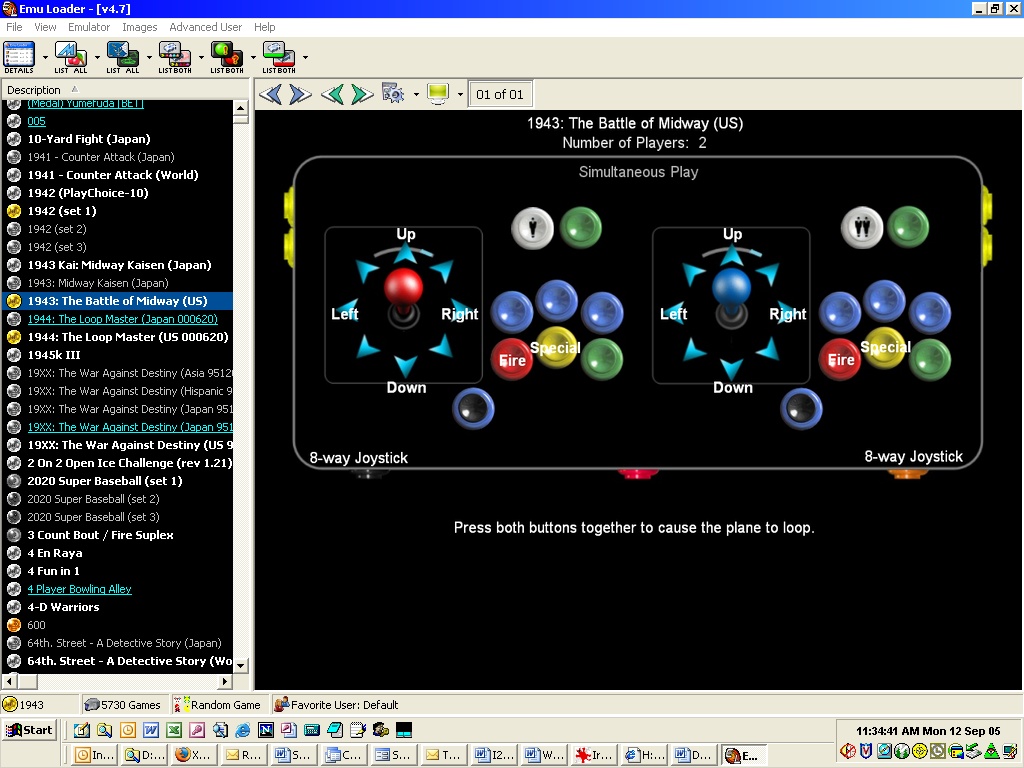The width and height of the screenshot is (1024, 768).
Task: Click the green back arrow icon
Action: pos(332,94)
